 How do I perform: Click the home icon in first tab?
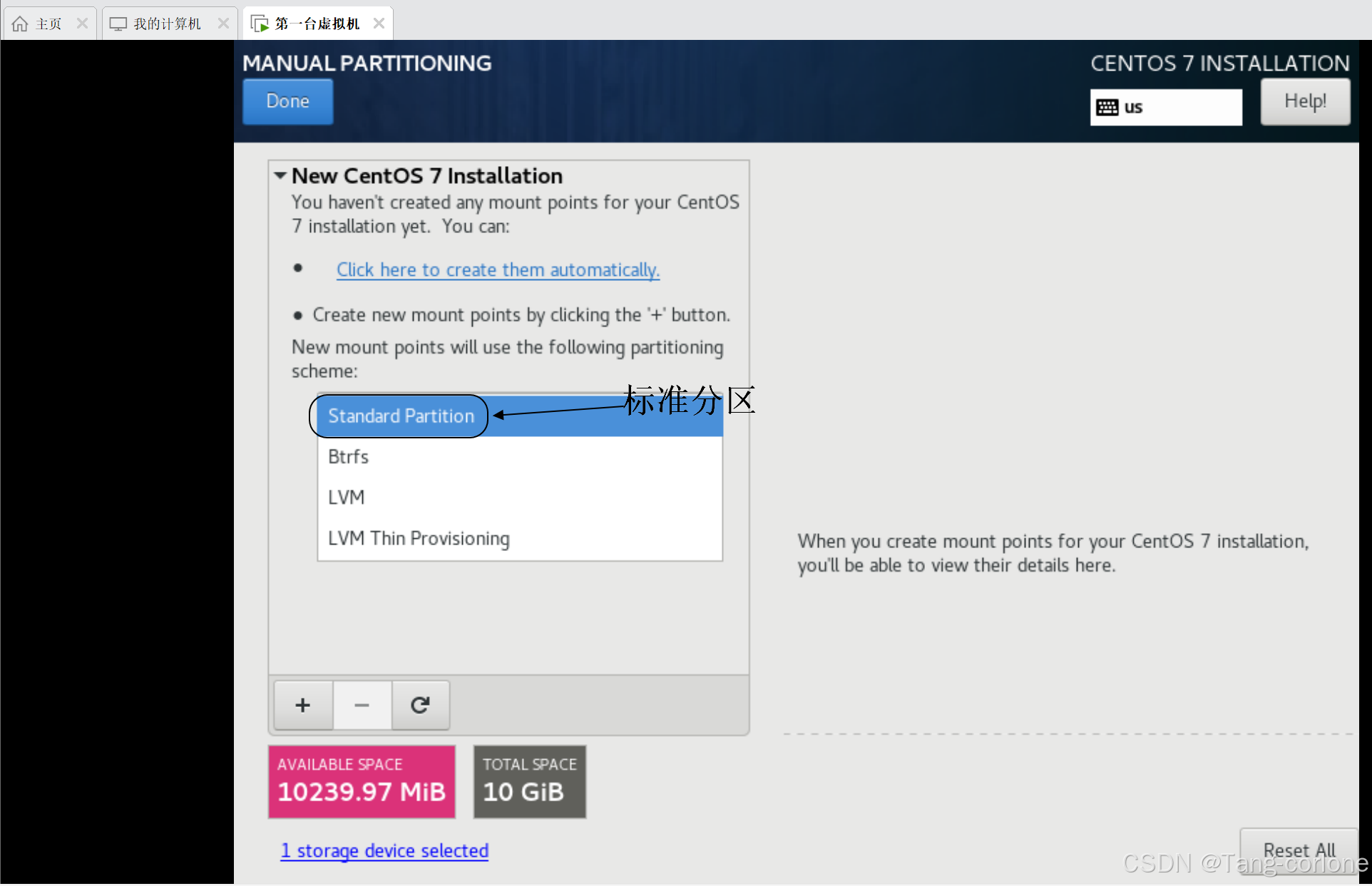point(20,24)
